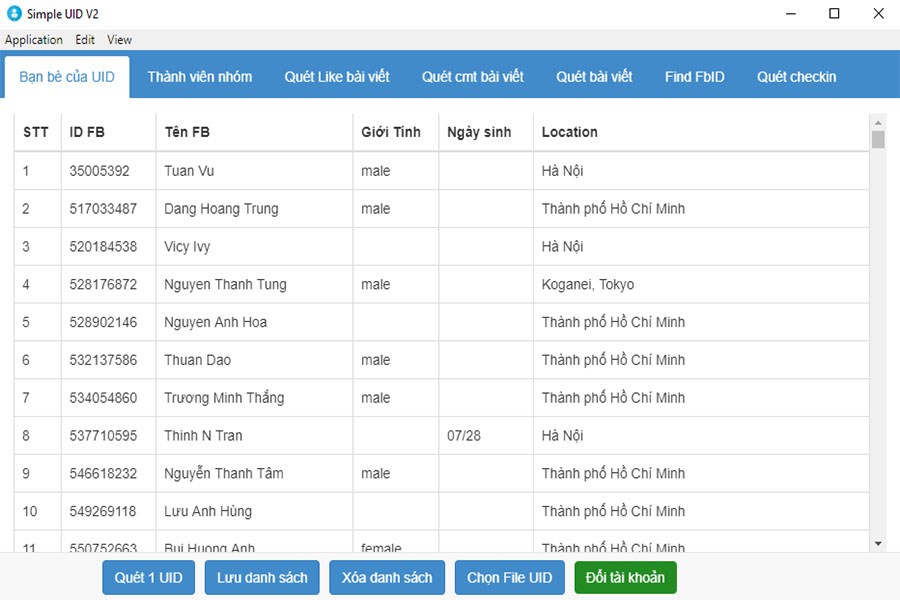Open the View menu

coord(119,40)
